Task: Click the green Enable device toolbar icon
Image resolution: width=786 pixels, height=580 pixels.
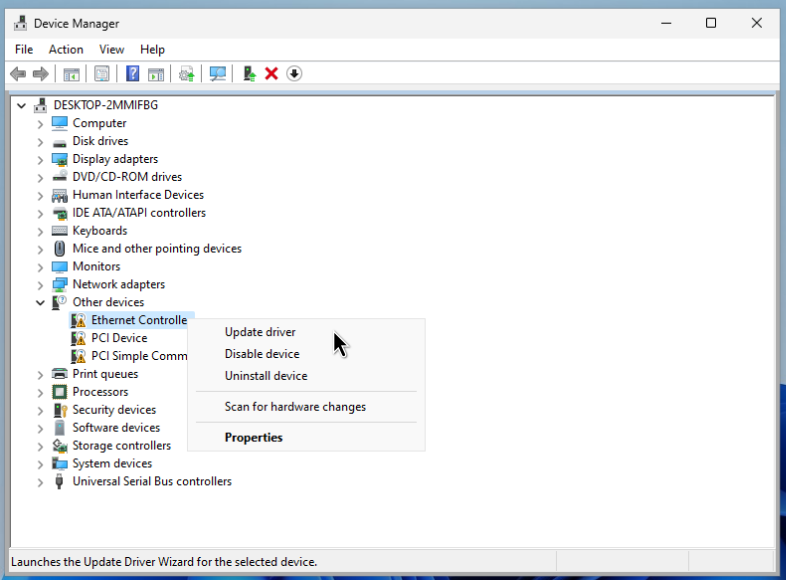Action: click(x=249, y=74)
